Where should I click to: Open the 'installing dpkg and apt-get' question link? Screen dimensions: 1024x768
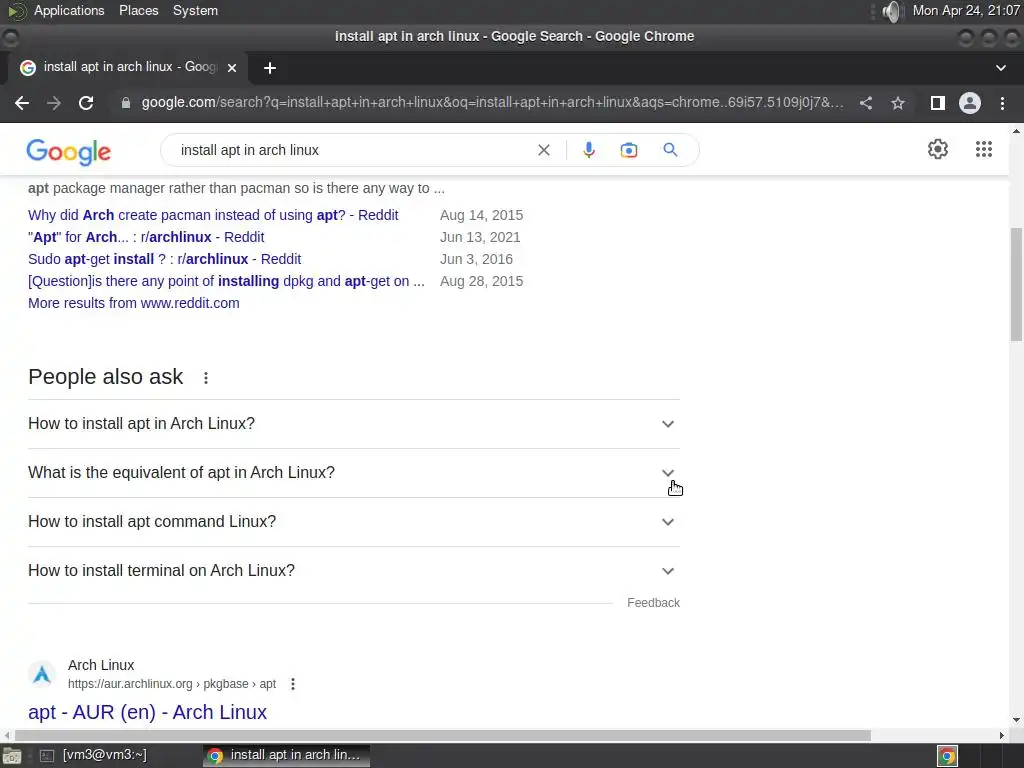point(226,281)
